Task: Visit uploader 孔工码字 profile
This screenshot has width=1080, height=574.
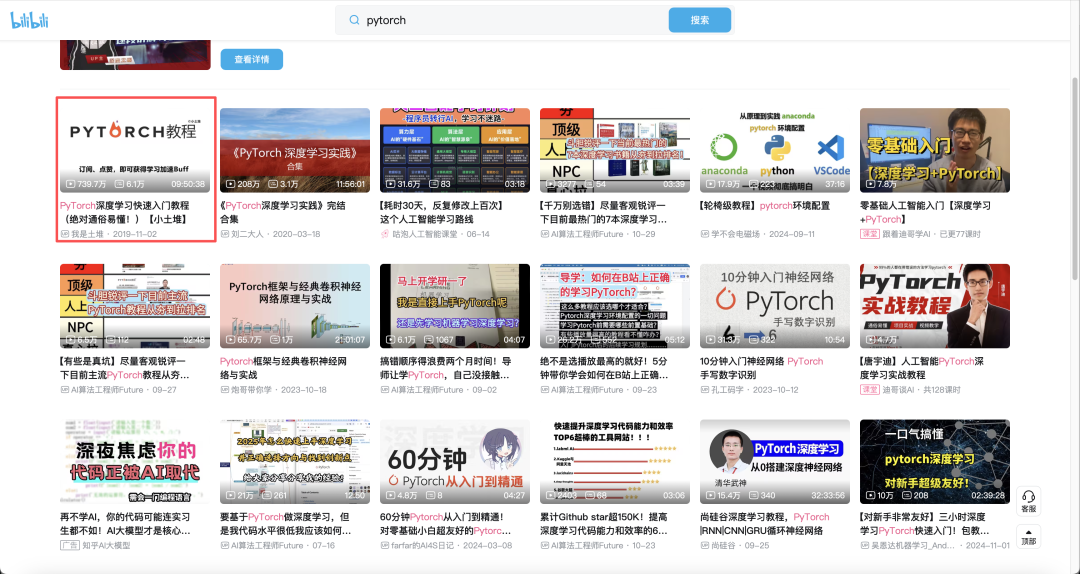Action: click(x=727, y=389)
